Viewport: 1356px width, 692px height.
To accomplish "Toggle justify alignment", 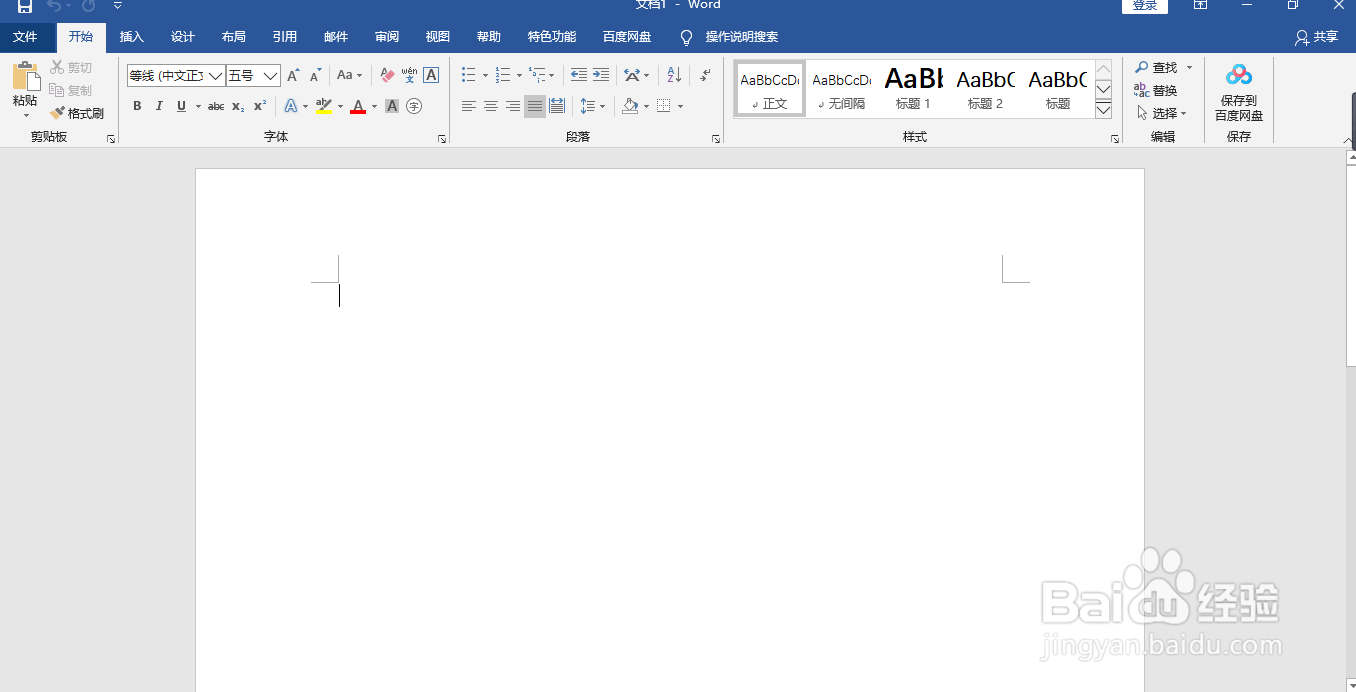I will [535, 106].
